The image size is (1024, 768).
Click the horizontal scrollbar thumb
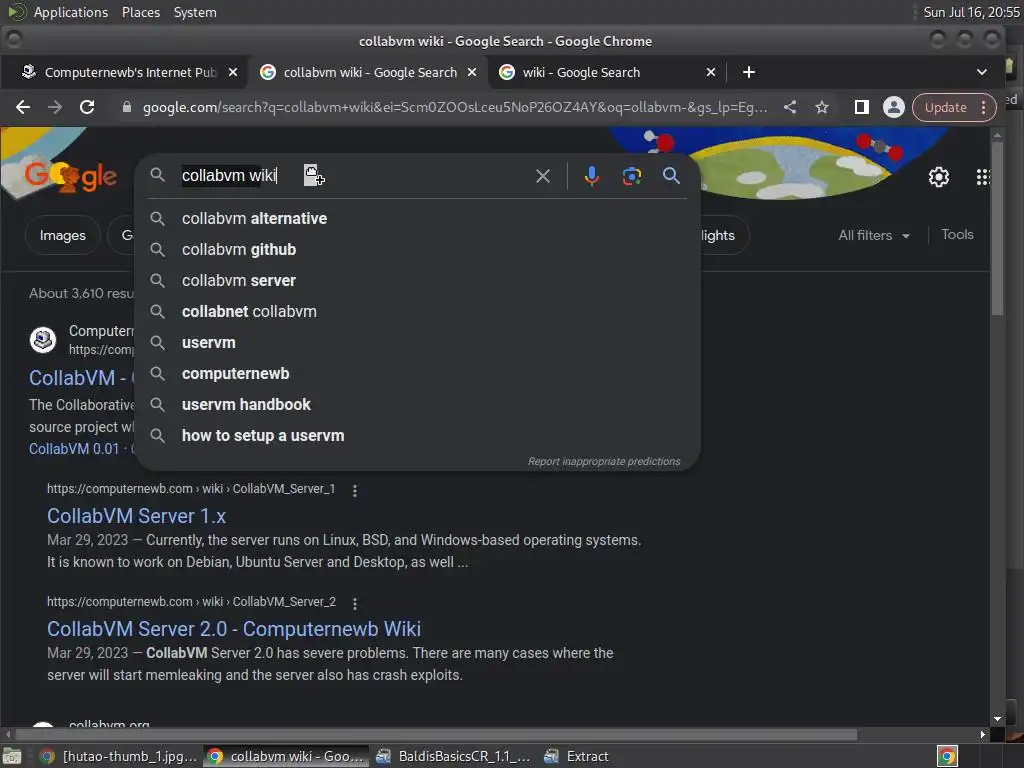pyautogui.click(x=436, y=735)
